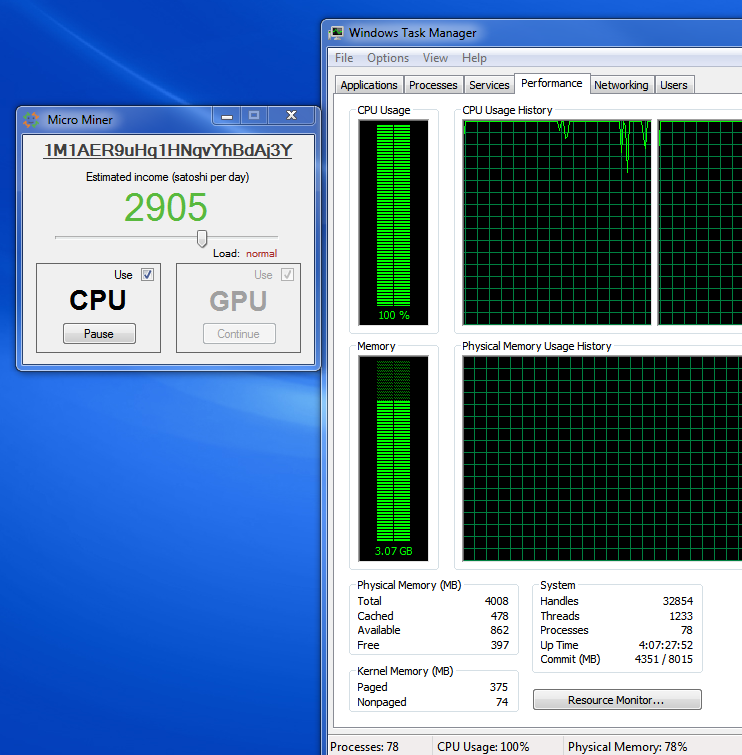Click the Up Time value 4:07:27:52
742x755 pixels.
point(665,645)
